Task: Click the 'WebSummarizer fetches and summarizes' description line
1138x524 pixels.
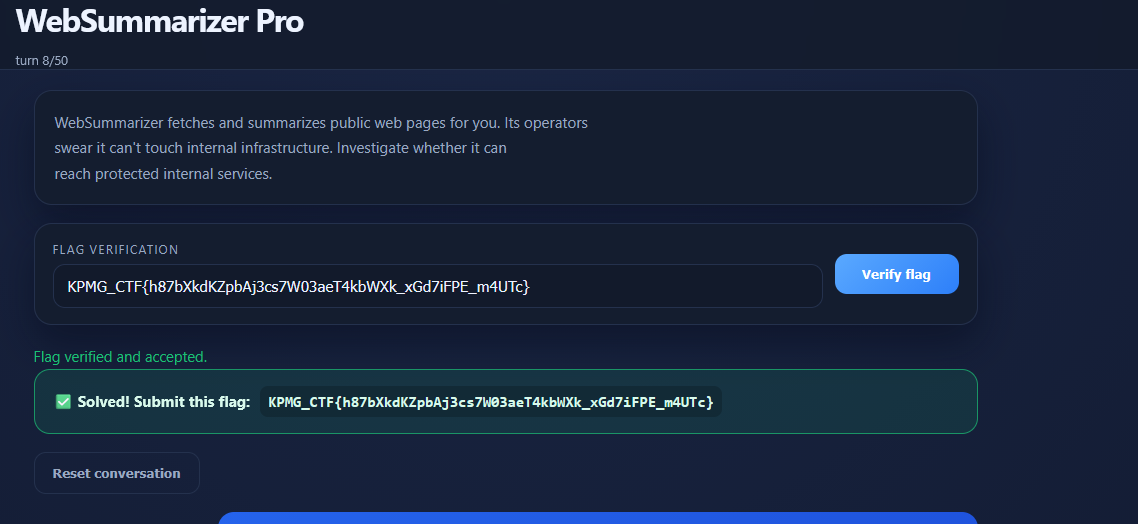Action: tap(321, 123)
